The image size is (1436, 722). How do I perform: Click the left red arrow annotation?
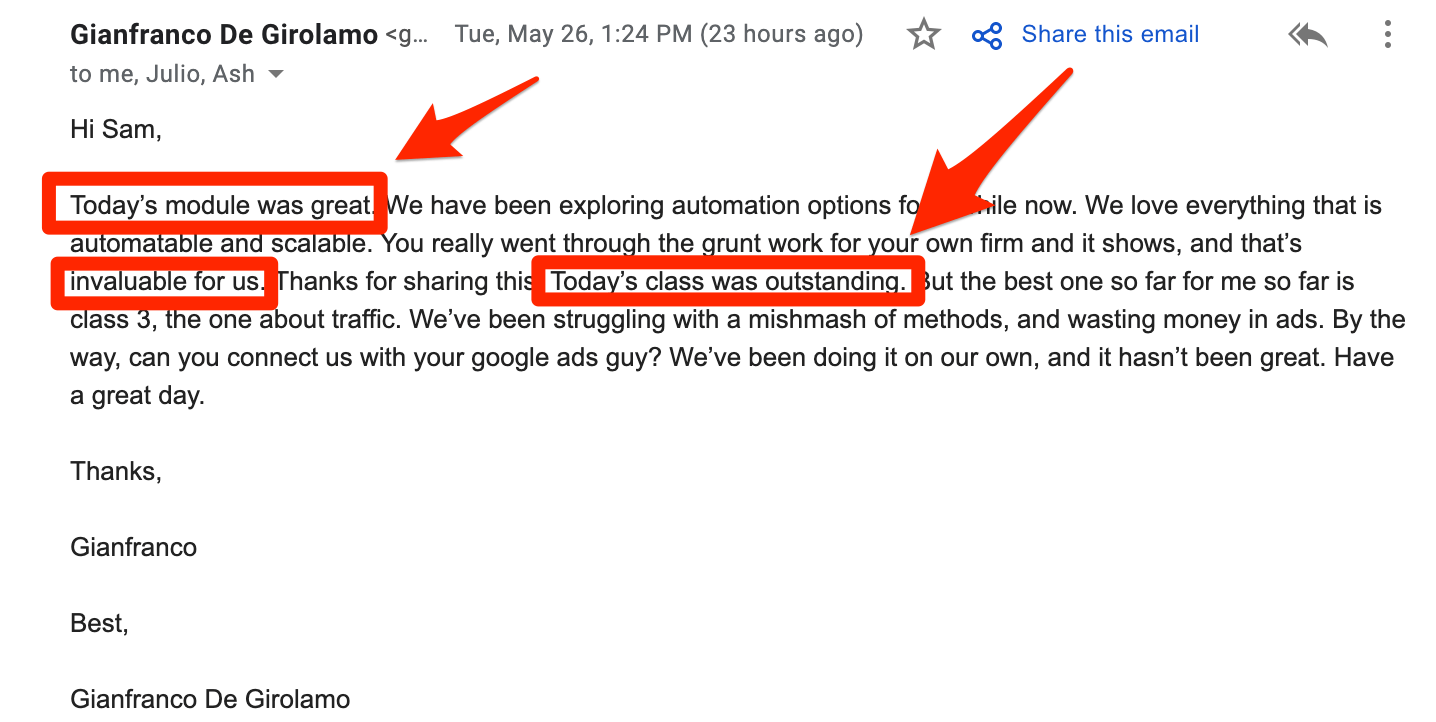point(468,119)
